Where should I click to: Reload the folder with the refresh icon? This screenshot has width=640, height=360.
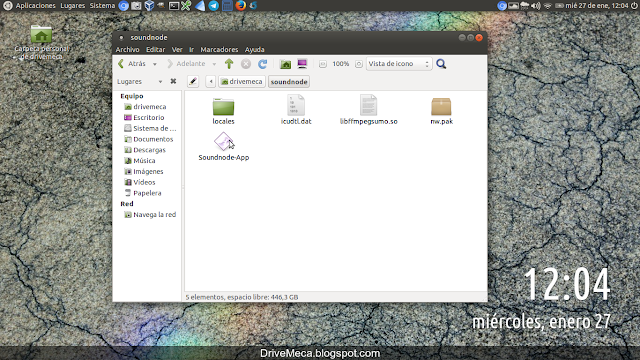click(x=262, y=64)
